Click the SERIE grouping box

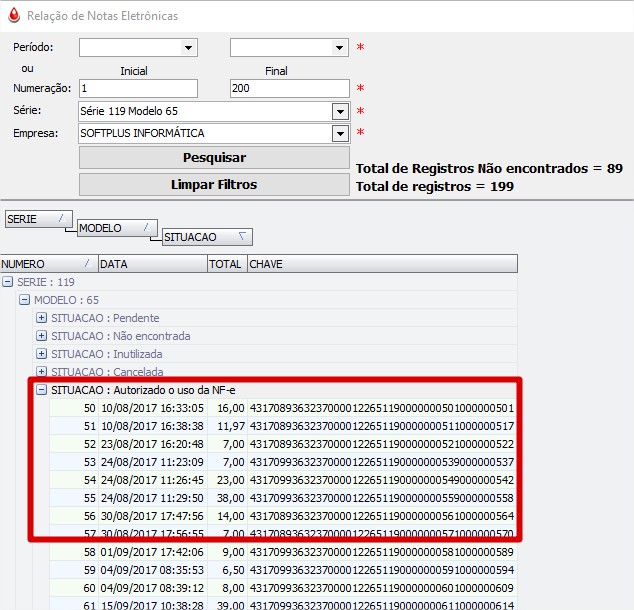pyautogui.click(x=39, y=219)
